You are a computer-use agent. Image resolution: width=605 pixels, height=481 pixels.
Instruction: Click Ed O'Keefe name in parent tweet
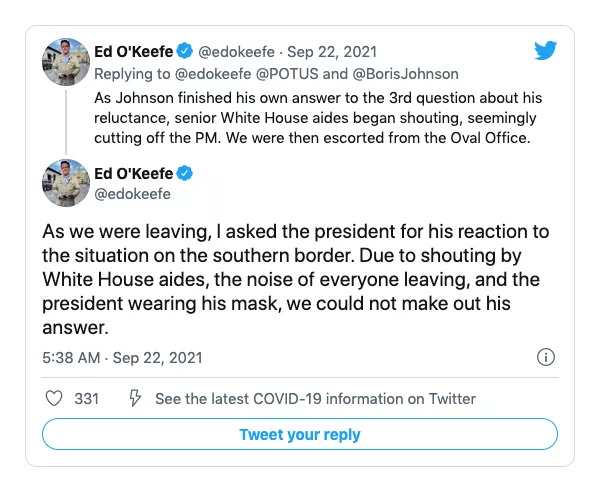click(133, 51)
